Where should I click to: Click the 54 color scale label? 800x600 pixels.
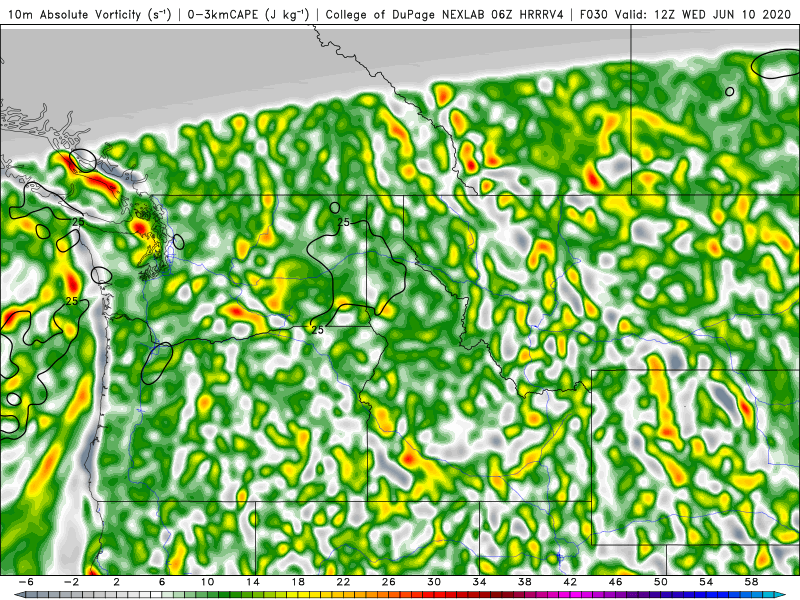pos(707,582)
